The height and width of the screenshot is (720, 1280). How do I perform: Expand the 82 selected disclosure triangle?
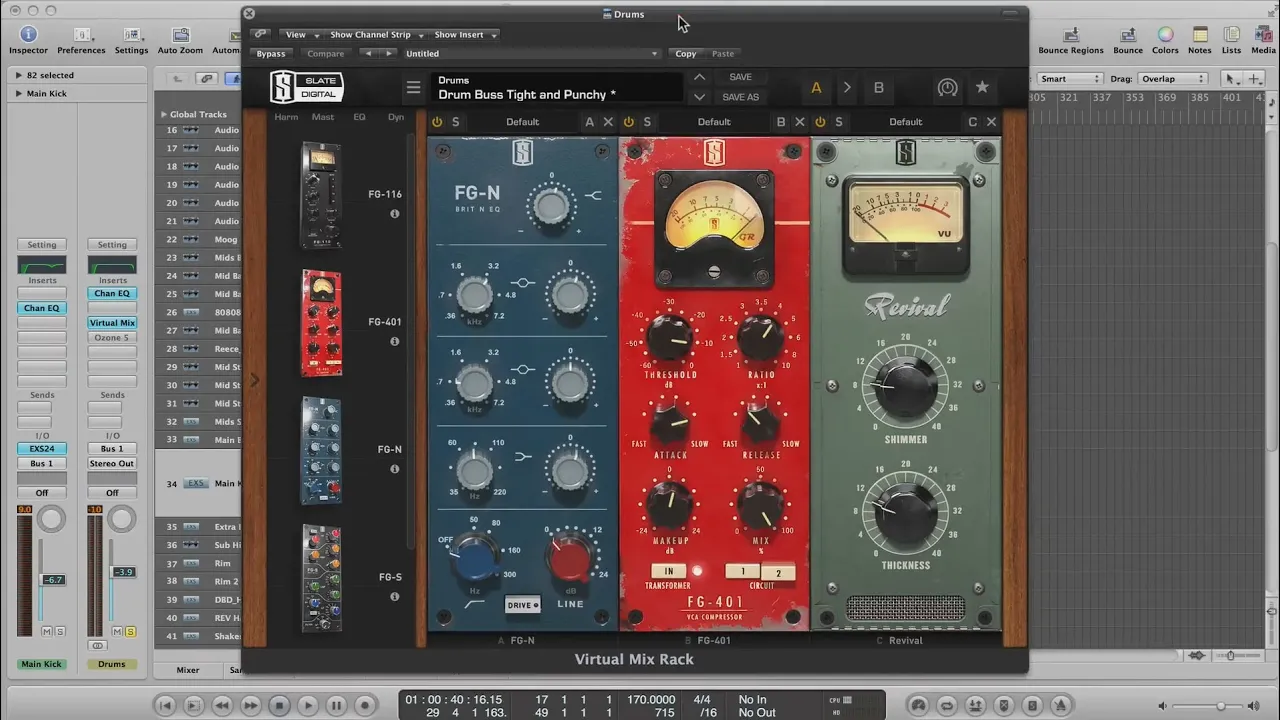point(18,75)
